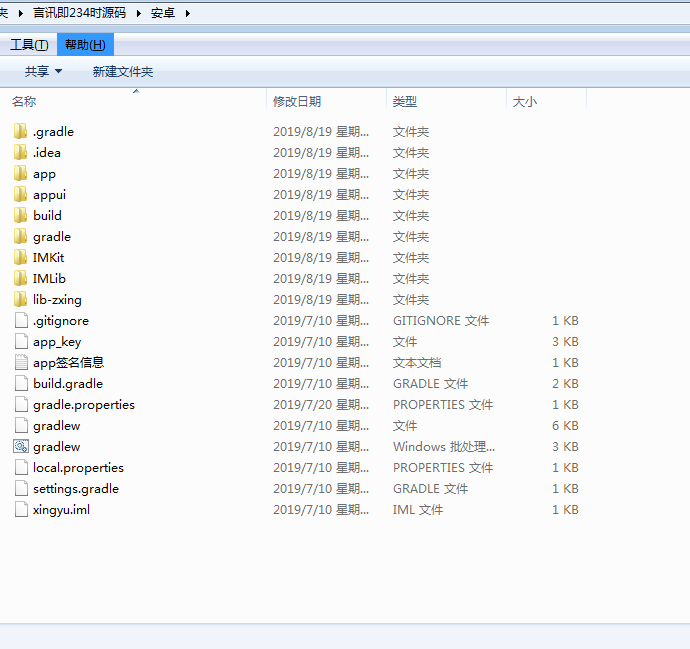
Task: Select the app_key file icon
Action: [21, 341]
